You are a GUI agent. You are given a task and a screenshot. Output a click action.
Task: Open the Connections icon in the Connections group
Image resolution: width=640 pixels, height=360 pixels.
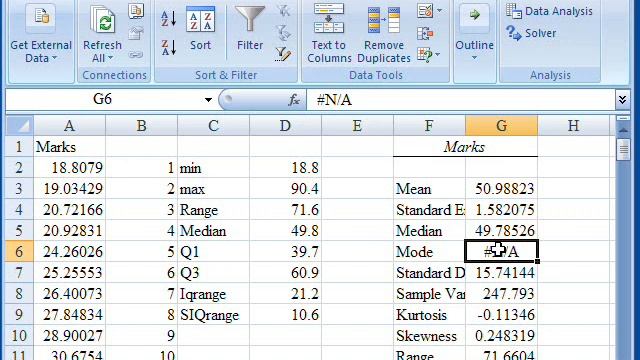click(136, 11)
